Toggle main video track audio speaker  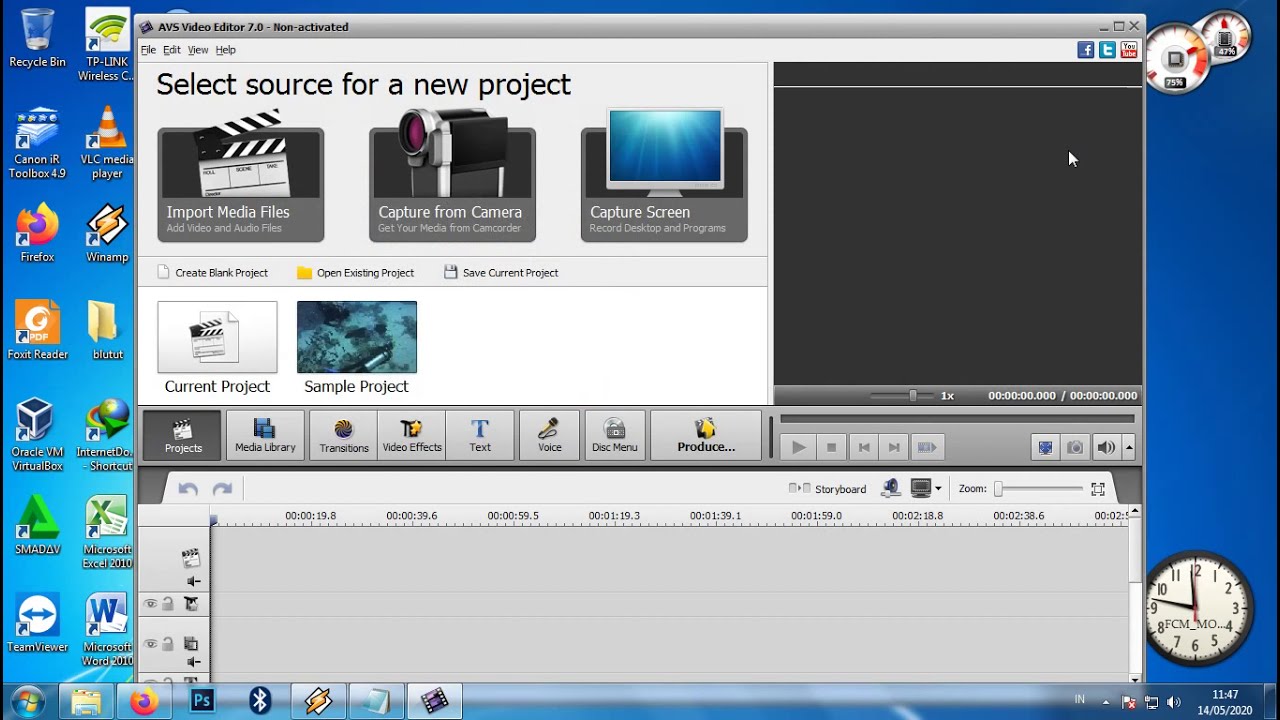click(x=193, y=581)
